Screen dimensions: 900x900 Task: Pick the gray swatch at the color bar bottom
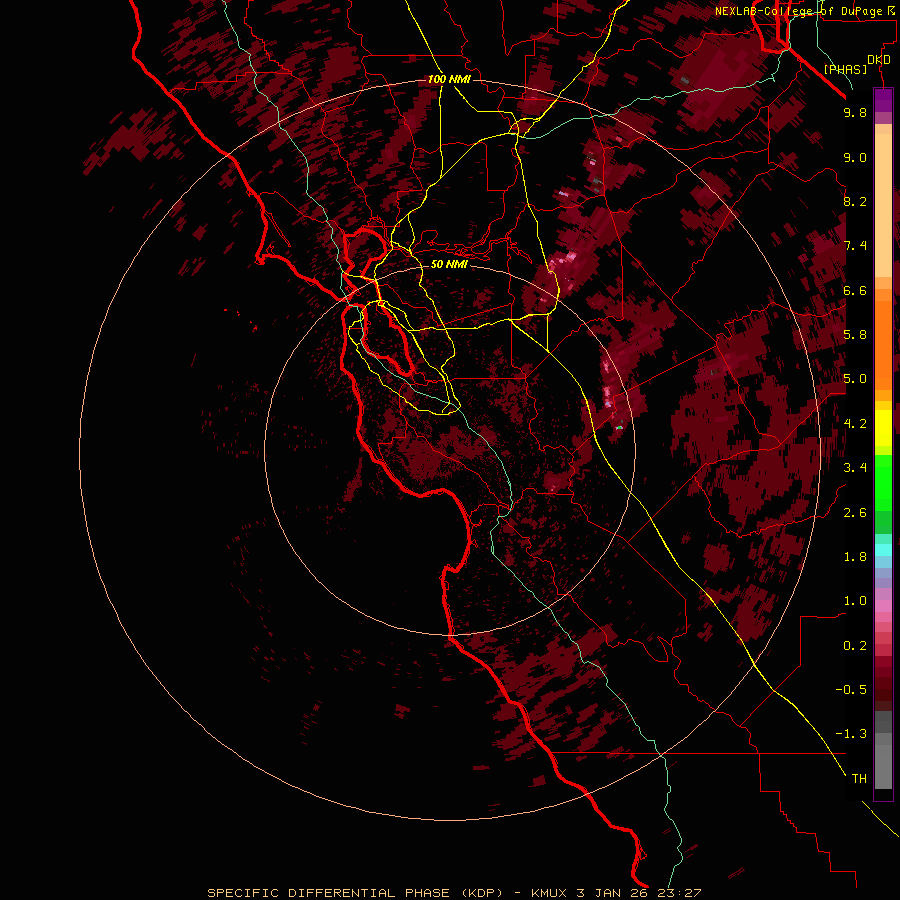[883, 769]
